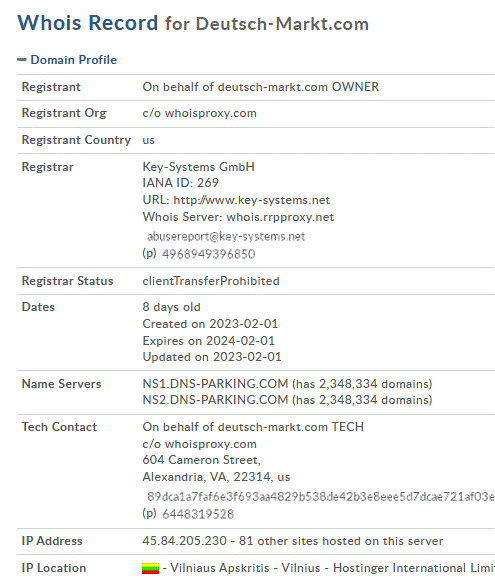
Task: Click the clientTransferProhibited status value
Action: coord(211,281)
